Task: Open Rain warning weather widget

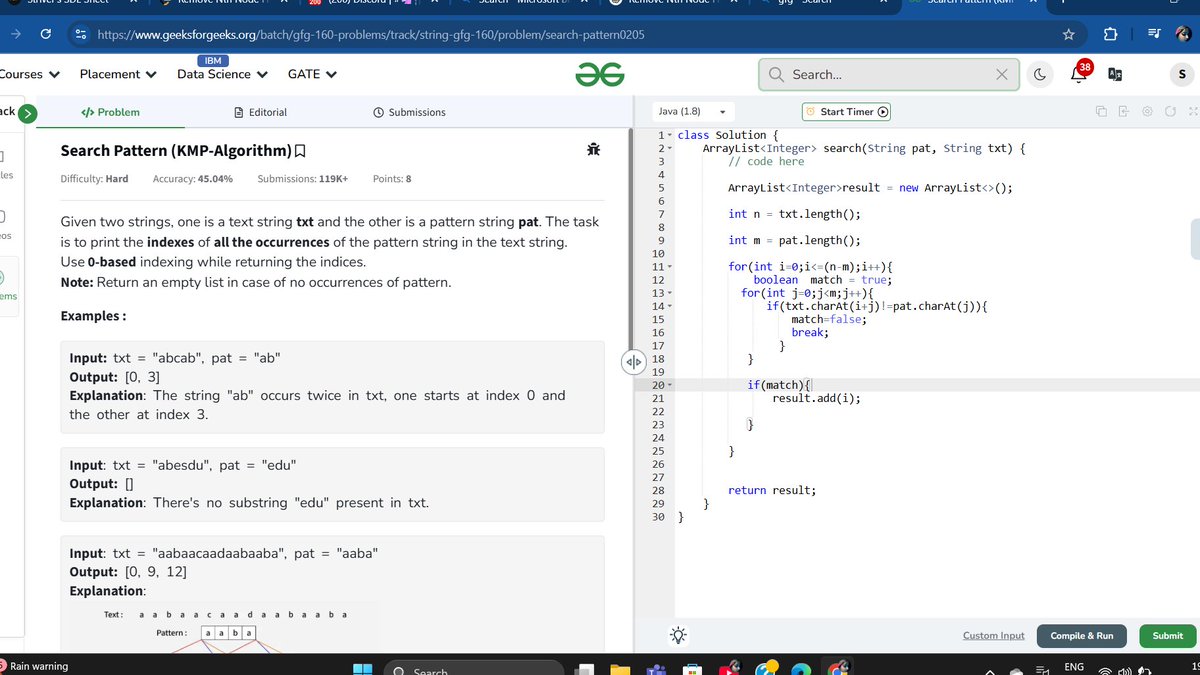Action: [35, 667]
